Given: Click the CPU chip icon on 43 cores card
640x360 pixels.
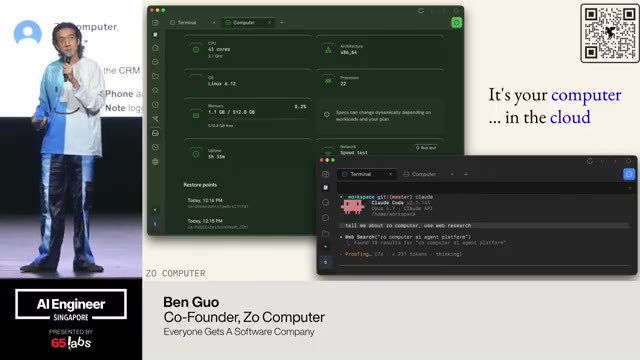Looking at the screenshot, I should [x=196, y=49].
